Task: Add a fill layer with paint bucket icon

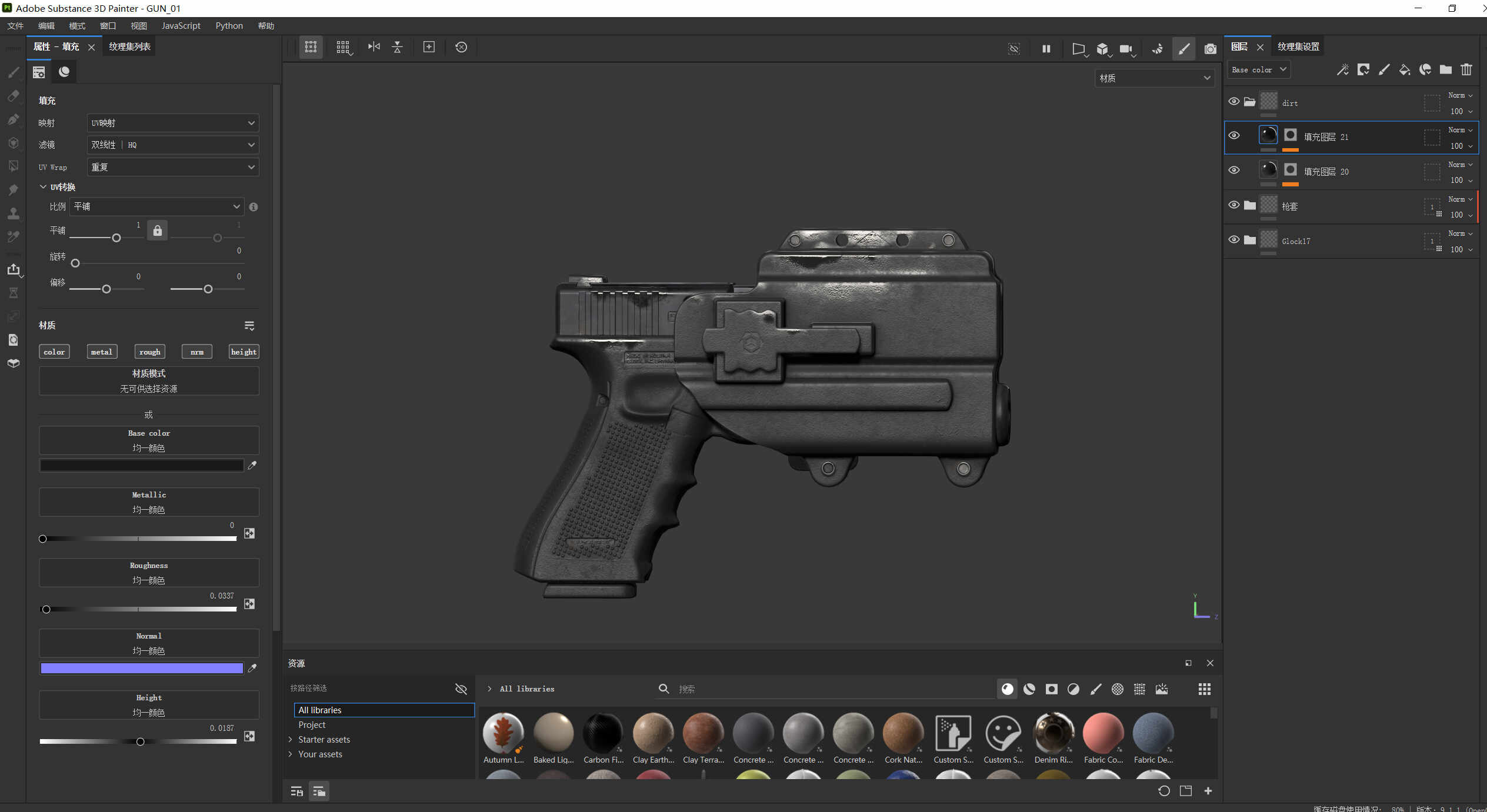Action: [x=1404, y=70]
